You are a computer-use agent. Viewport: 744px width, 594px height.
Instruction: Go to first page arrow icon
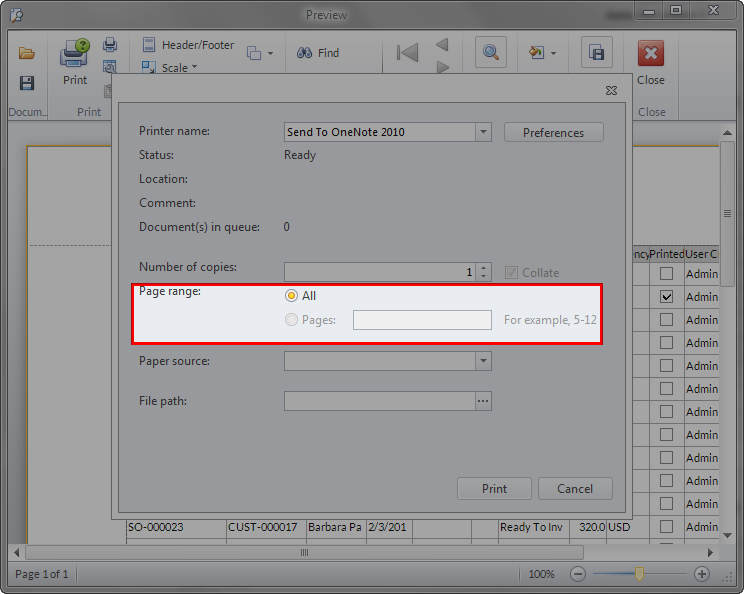pos(407,53)
